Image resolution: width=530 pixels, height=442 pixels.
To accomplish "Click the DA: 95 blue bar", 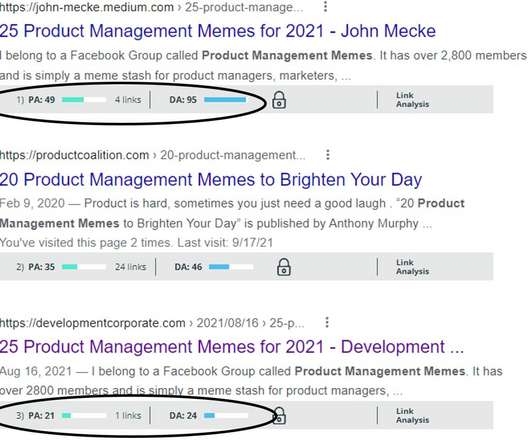I will [225, 100].
